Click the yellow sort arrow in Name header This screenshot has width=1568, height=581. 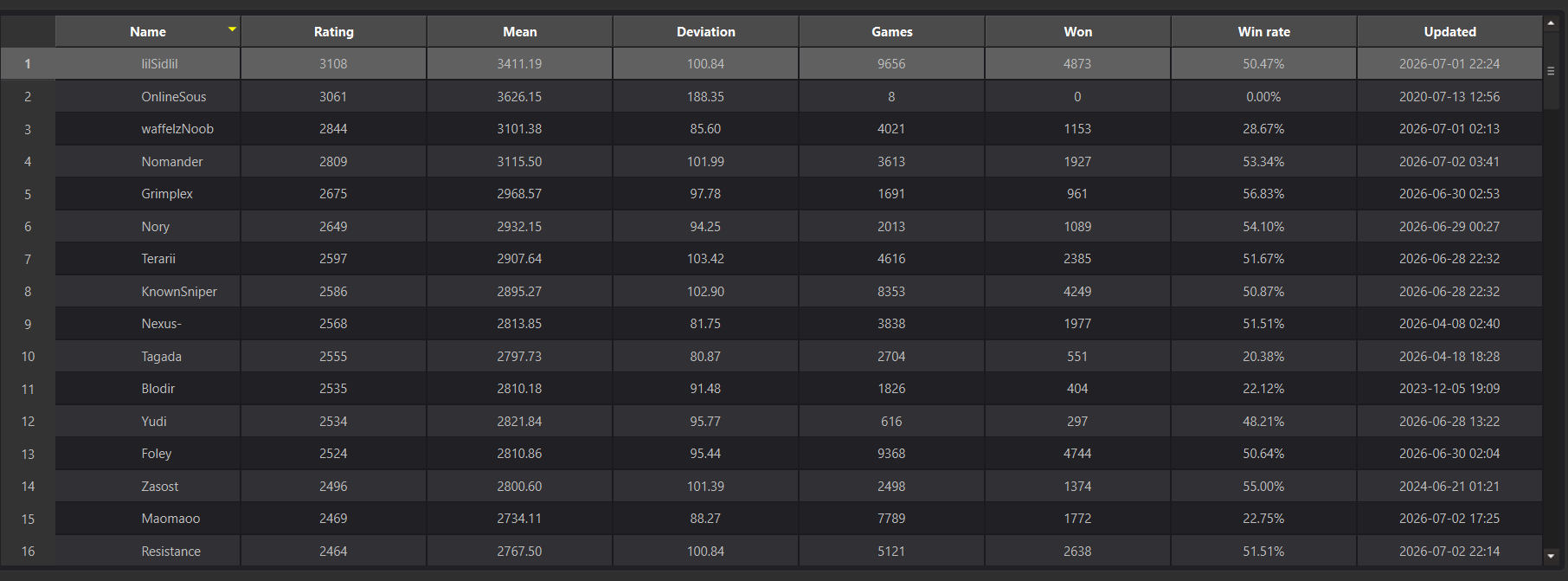[x=232, y=29]
